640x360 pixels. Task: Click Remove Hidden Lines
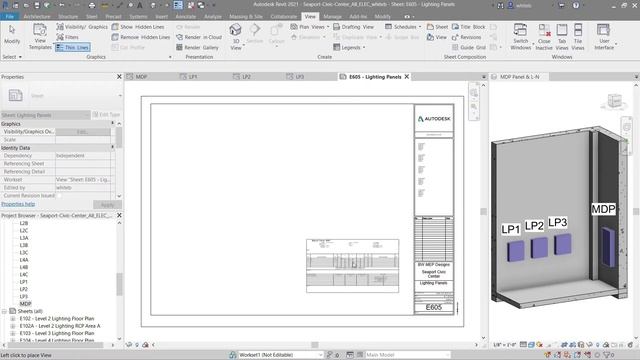pyautogui.click(x=141, y=37)
